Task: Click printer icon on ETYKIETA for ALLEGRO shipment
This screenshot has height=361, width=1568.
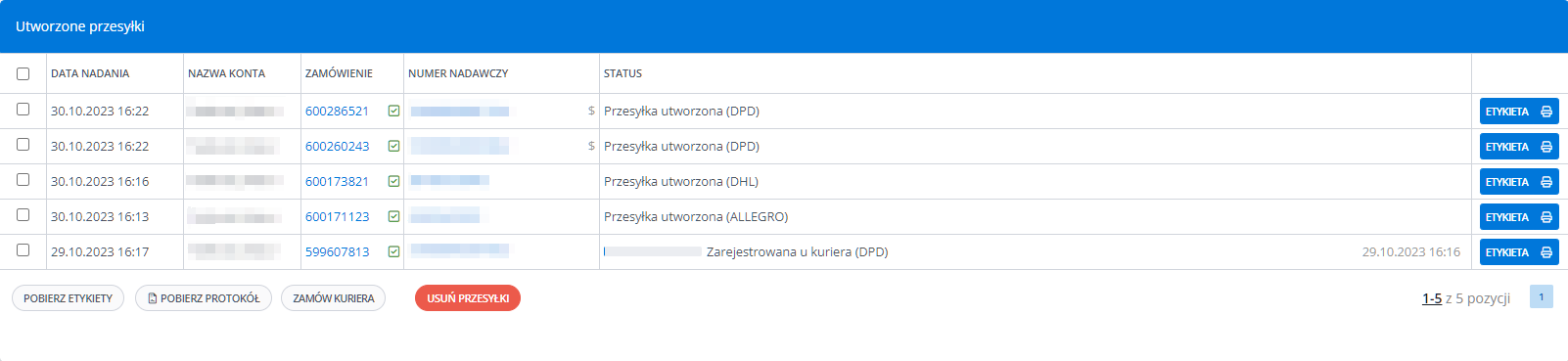Action: [x=1546, y=217]
